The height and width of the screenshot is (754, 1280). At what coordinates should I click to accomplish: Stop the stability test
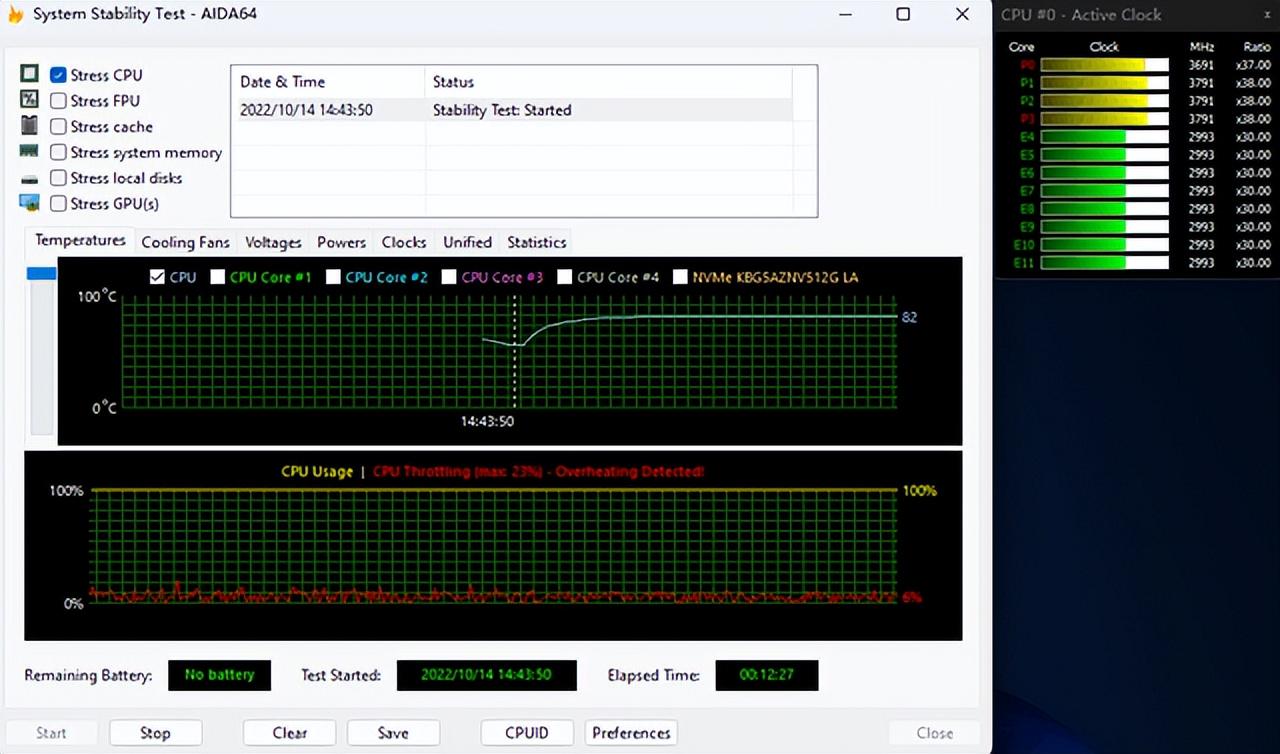coord(155,733)
